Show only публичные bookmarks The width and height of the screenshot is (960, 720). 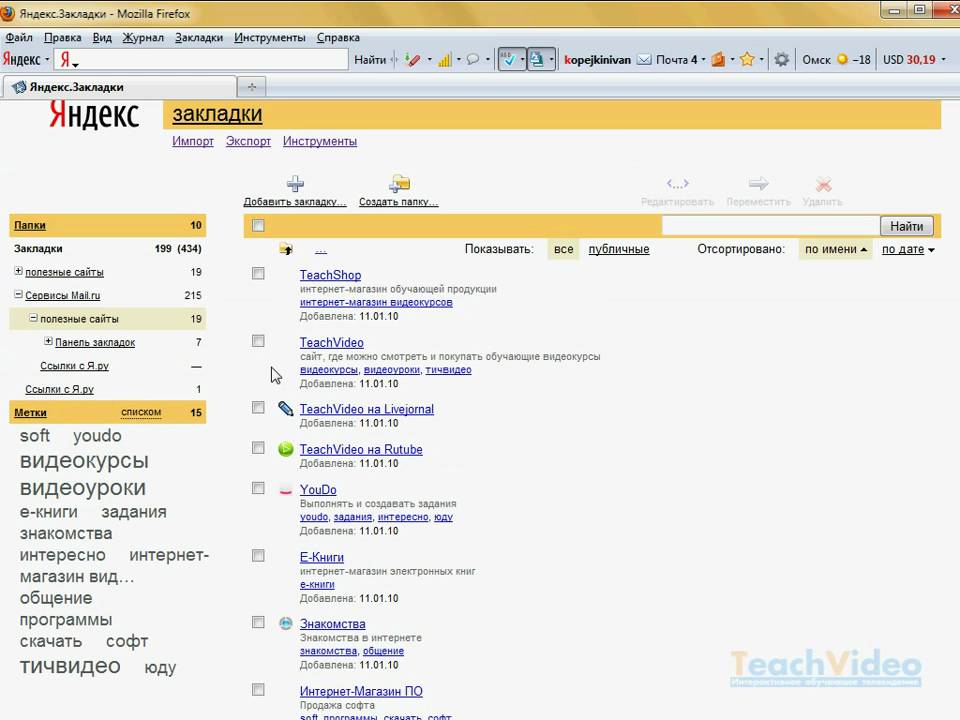618,249
